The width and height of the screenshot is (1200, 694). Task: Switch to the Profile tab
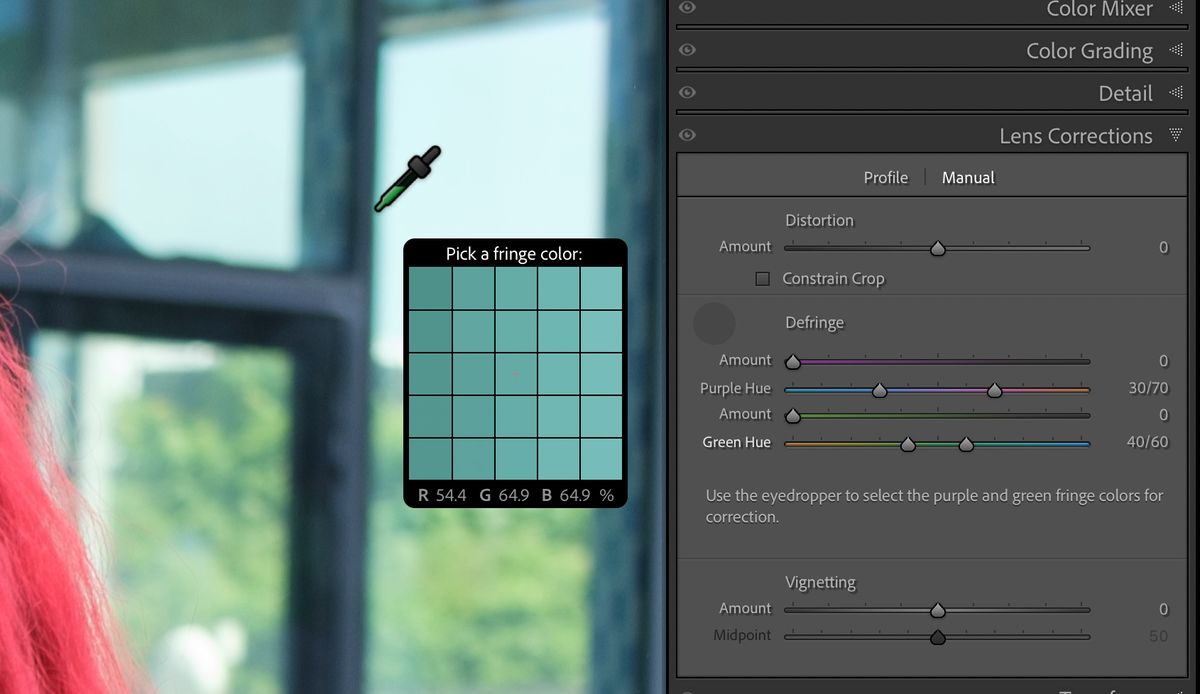pyautogui.click(x=886, y=177)
